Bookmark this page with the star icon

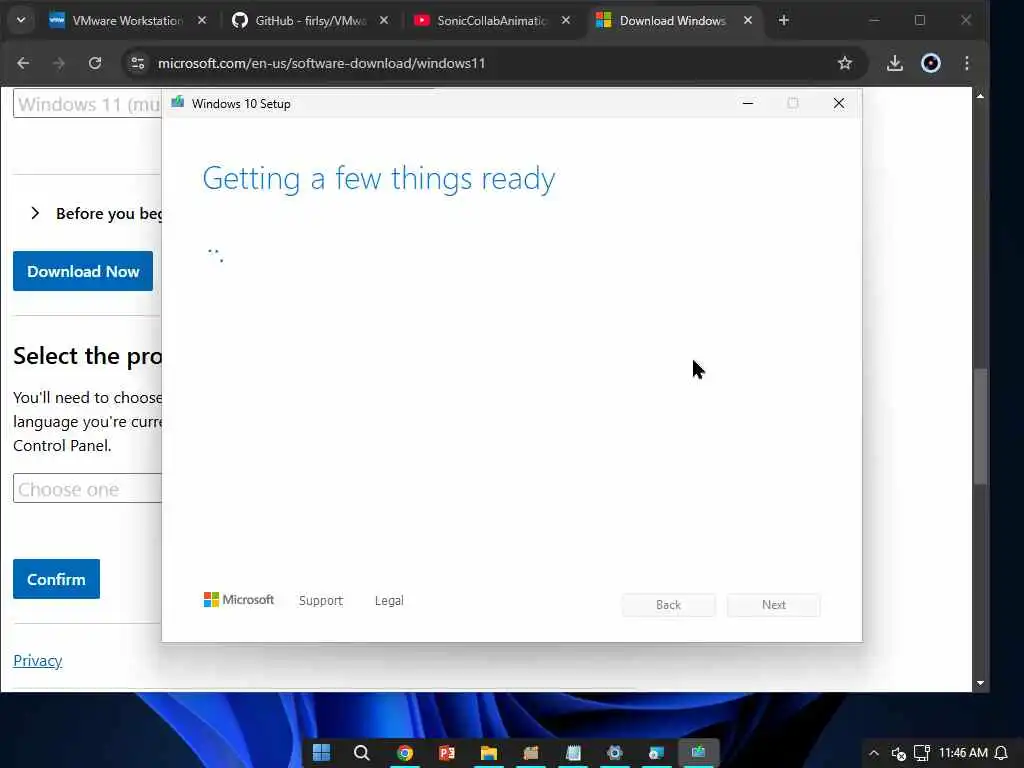click(844, 63)
